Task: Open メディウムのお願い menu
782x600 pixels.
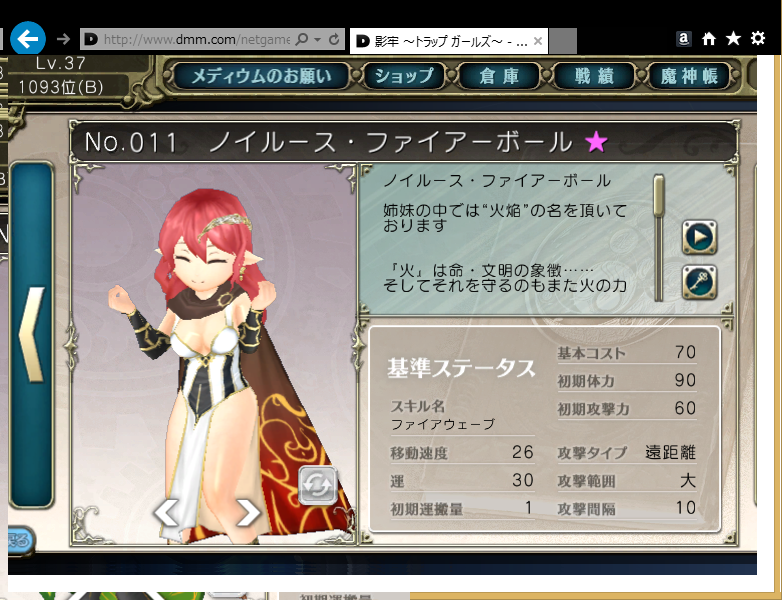Action: click(261, 76)
